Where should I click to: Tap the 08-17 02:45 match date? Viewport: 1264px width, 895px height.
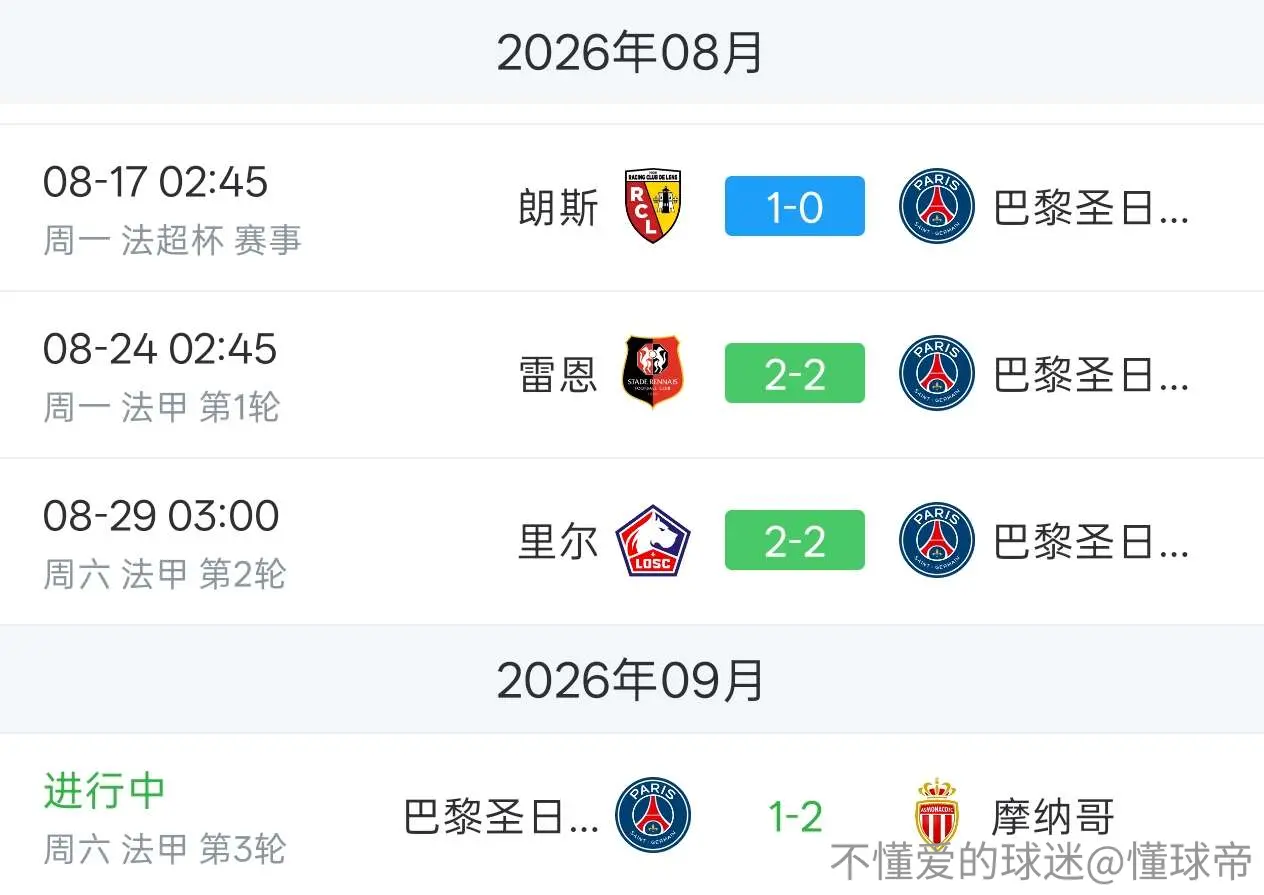coord(155,182)
